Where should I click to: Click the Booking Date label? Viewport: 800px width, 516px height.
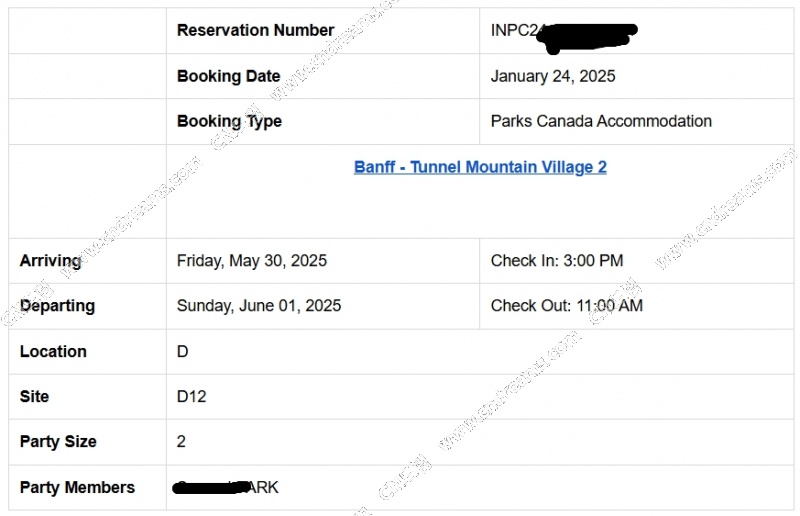229,76
